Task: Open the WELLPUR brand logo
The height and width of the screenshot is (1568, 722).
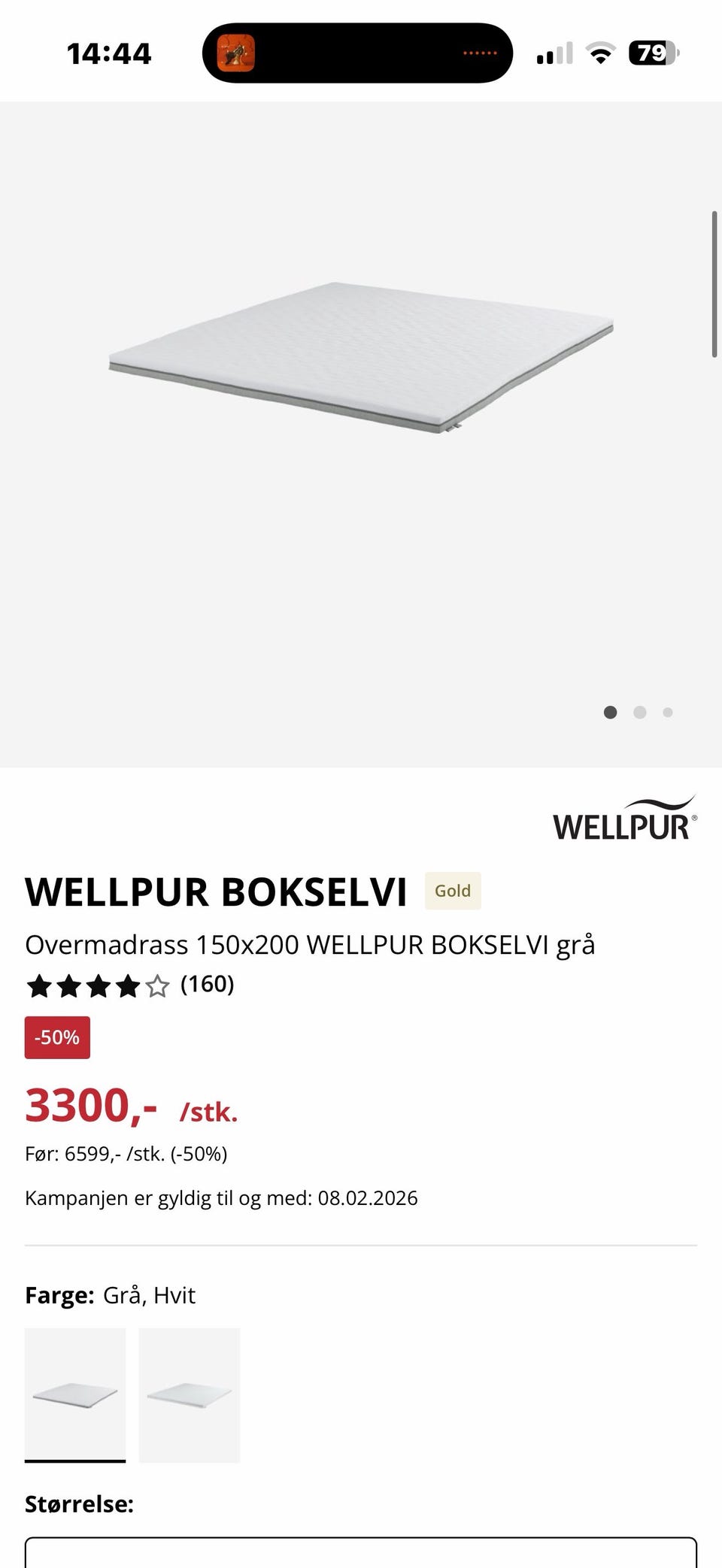Action: click(x=625, y=818)
